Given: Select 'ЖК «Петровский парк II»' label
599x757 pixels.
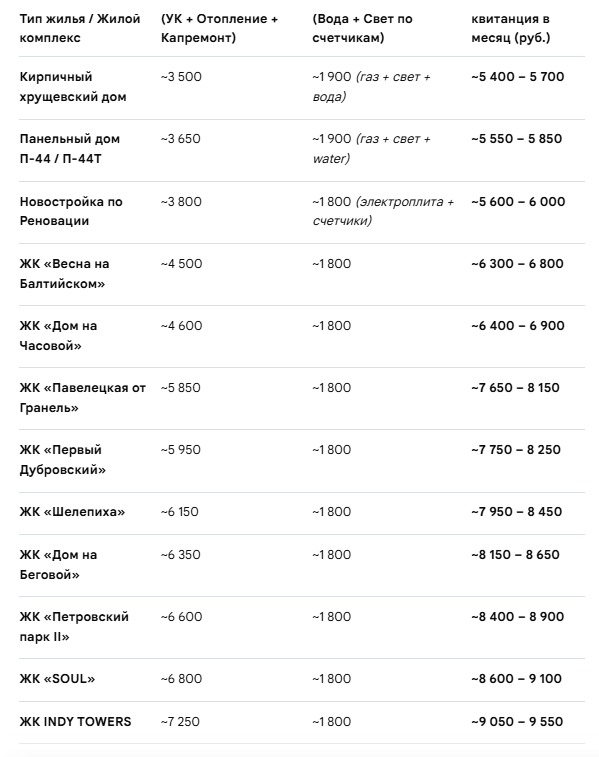Looking at the screenshot, I should tap(74, 626).
